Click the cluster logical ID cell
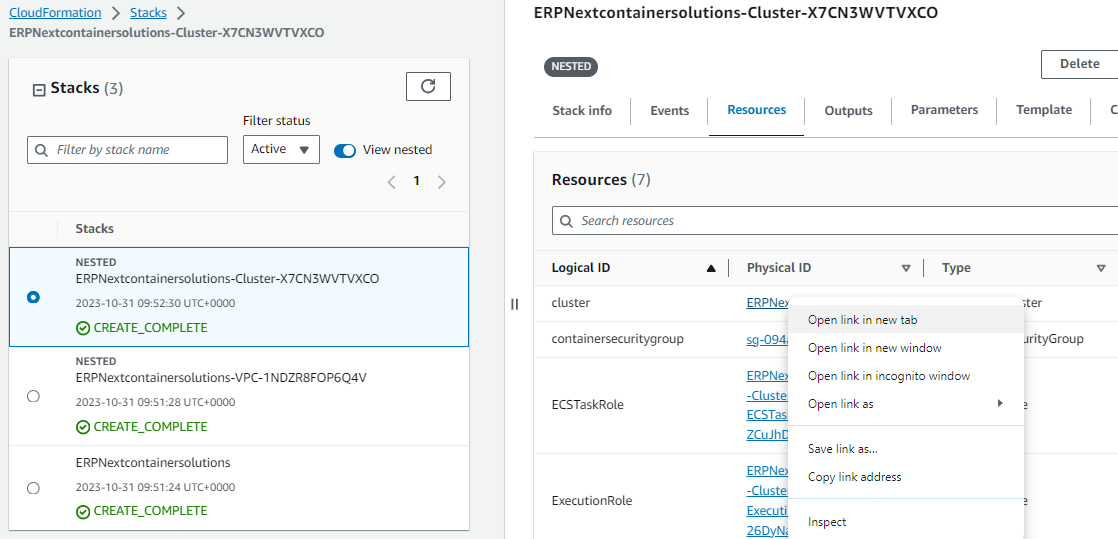Image resolution: width=1118 pixels, height=539 pixels. pyautogui.click(x=570, y=303)
